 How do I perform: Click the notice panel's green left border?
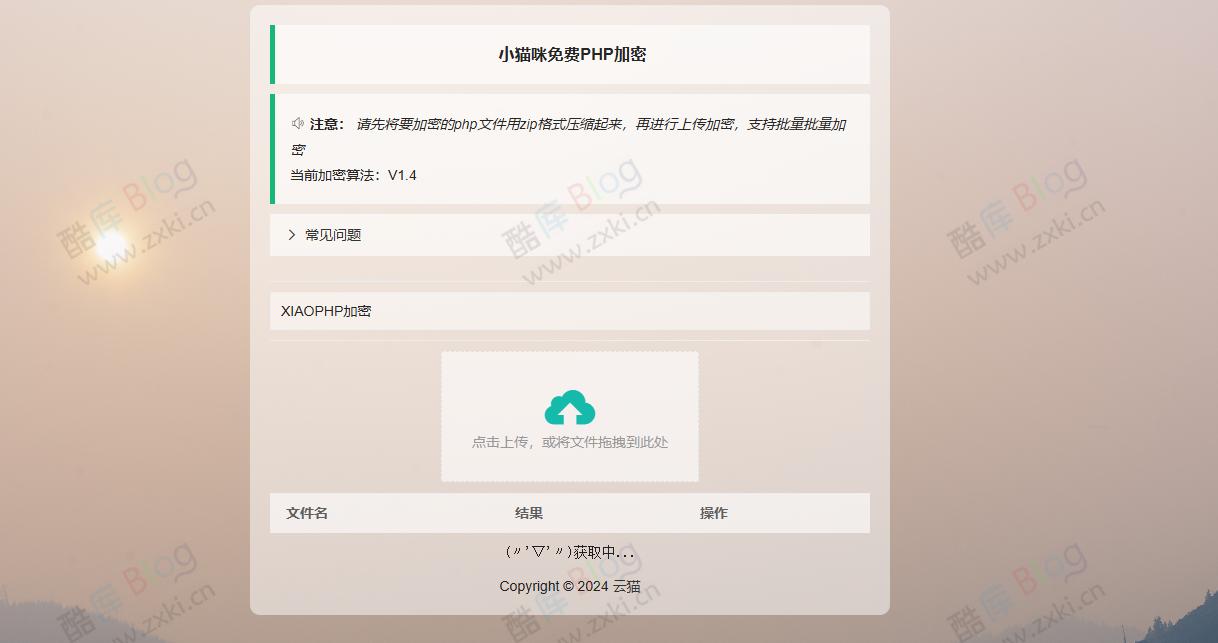tap(272, 148)
